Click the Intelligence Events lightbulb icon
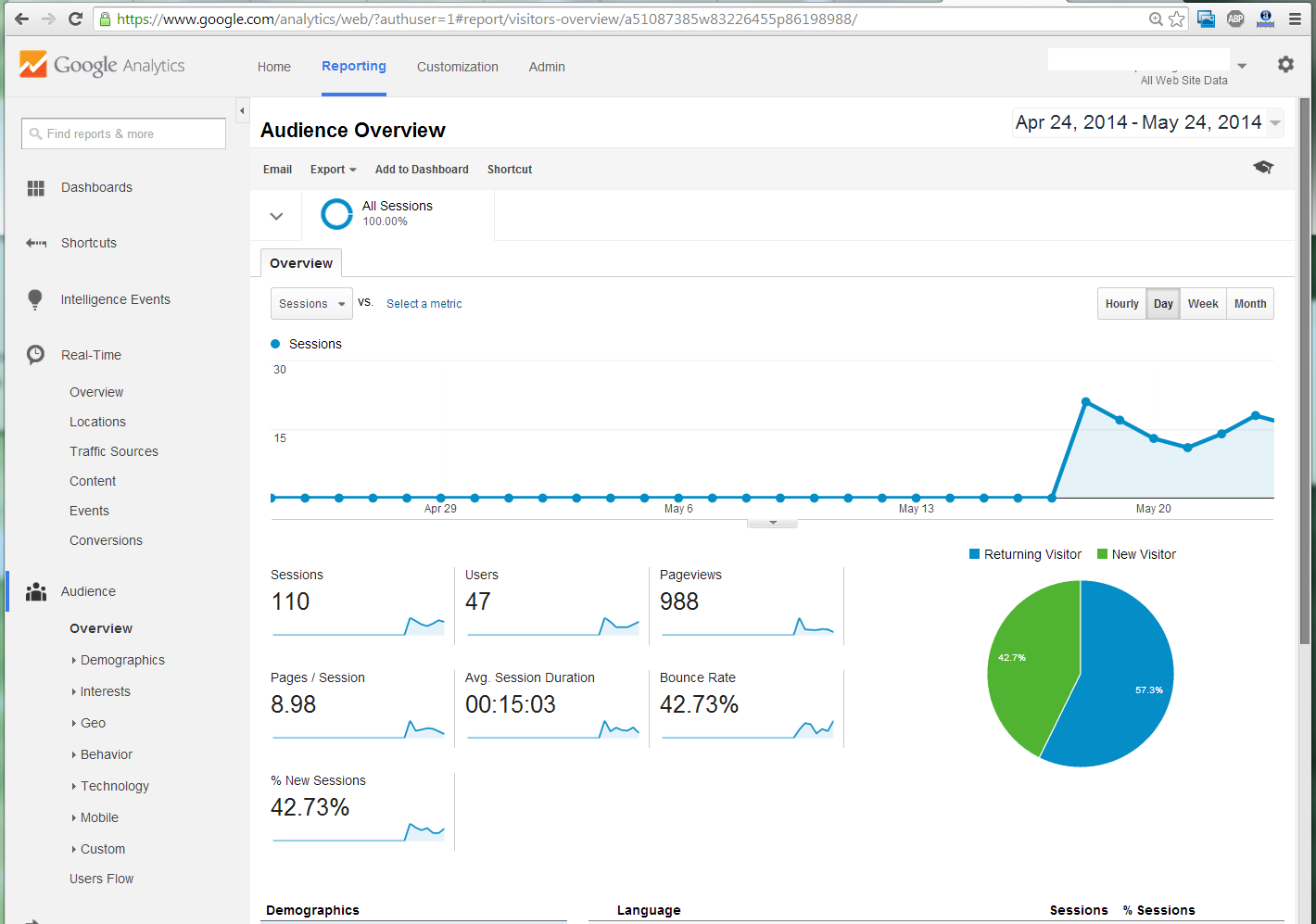1316x924 pixels. (x=35, y=299)
